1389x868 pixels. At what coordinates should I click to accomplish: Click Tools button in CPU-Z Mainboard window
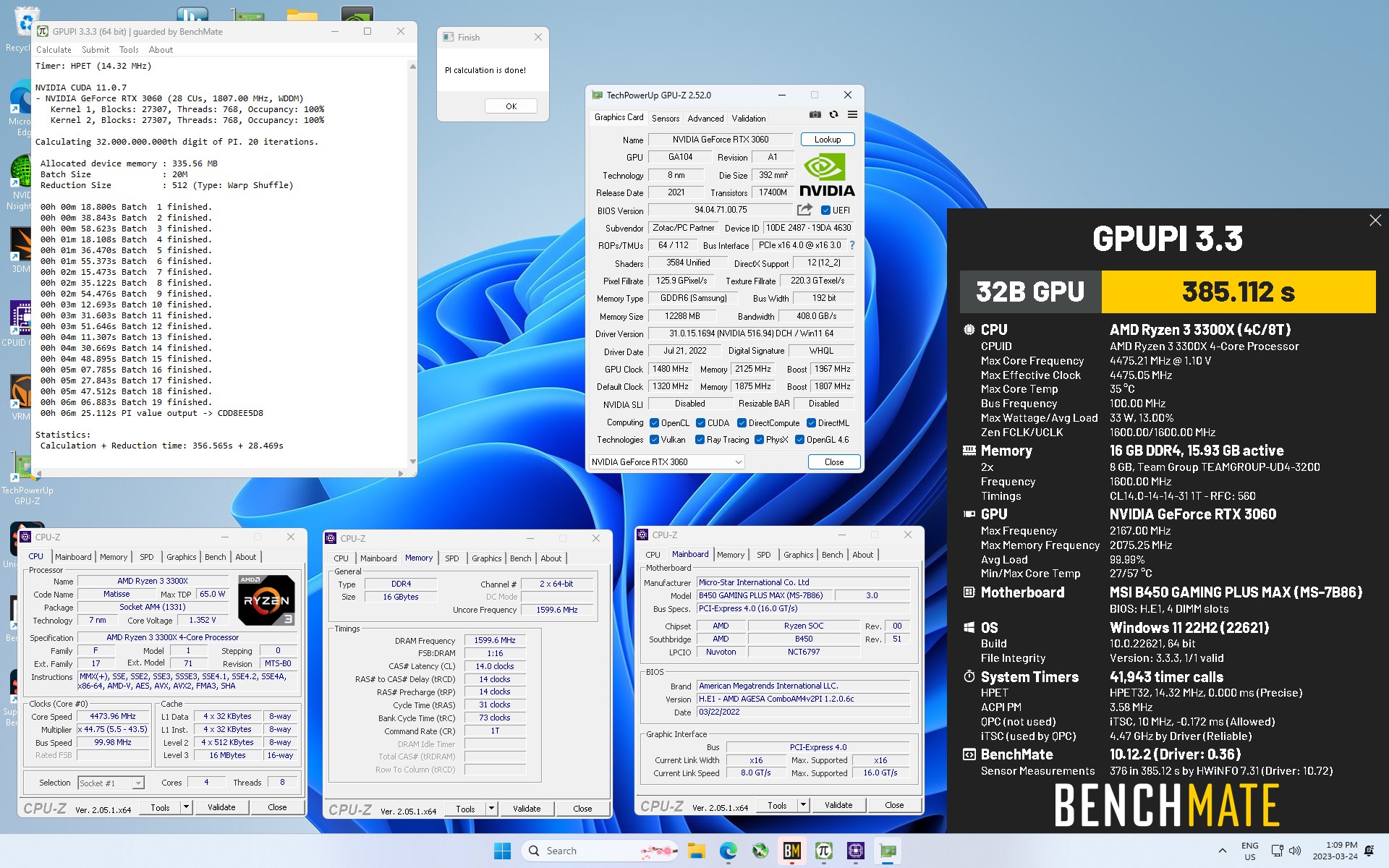pos(777,805)
